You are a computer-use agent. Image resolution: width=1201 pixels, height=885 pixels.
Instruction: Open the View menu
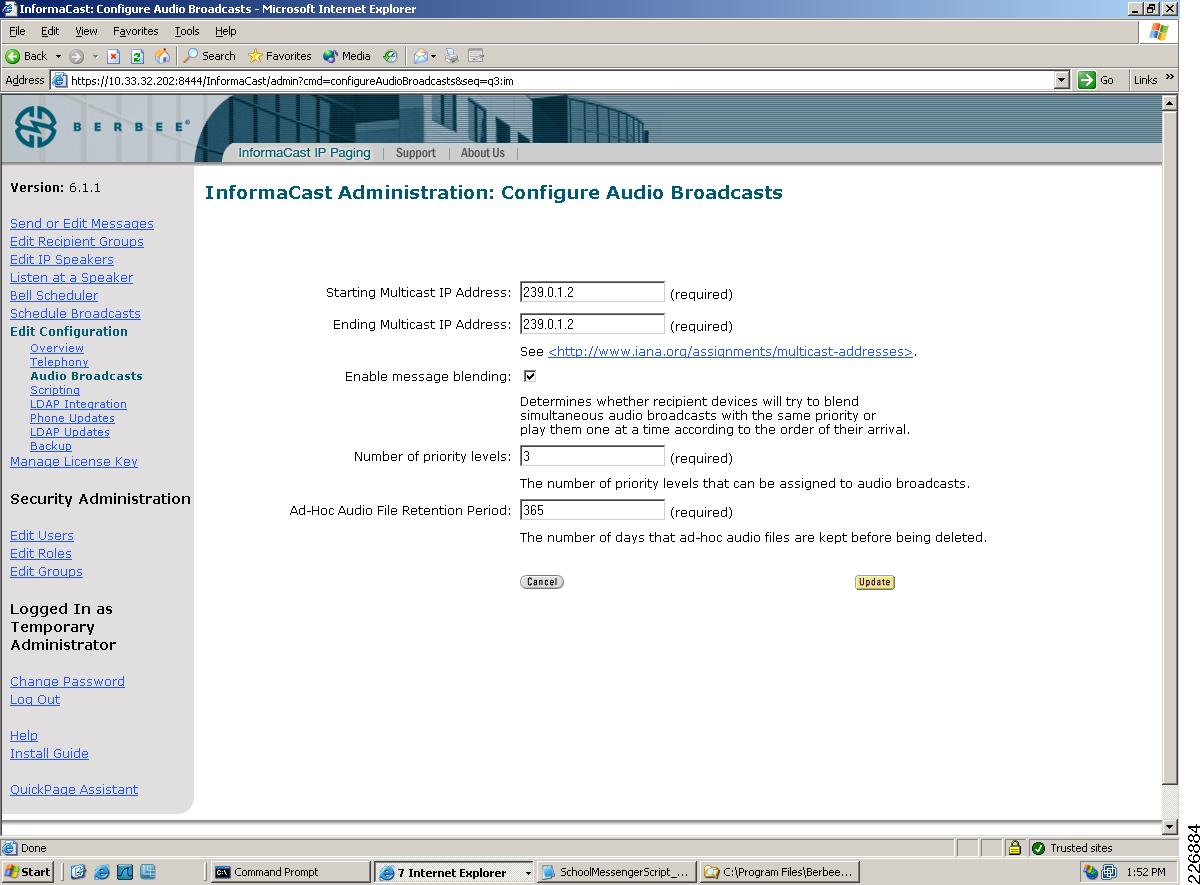pyautogui.click(x=86, y=31)
